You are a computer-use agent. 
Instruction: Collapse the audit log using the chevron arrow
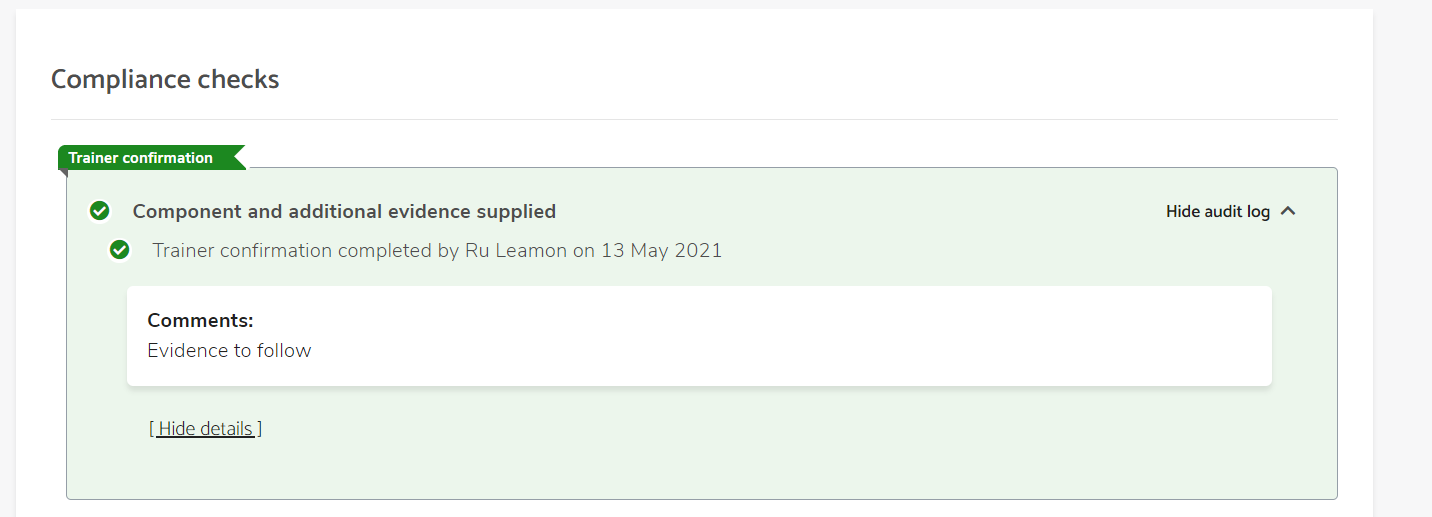click(x=1288, y=211)
